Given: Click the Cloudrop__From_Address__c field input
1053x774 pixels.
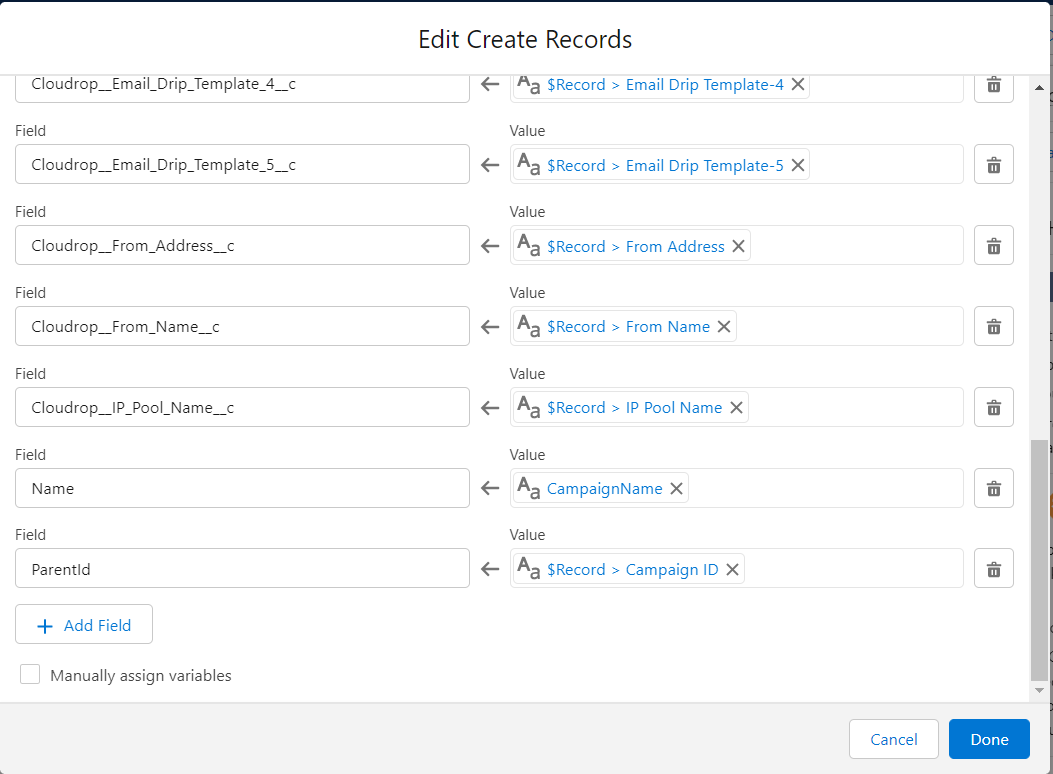Looking at the screenshot, I should tap(242, 246).
